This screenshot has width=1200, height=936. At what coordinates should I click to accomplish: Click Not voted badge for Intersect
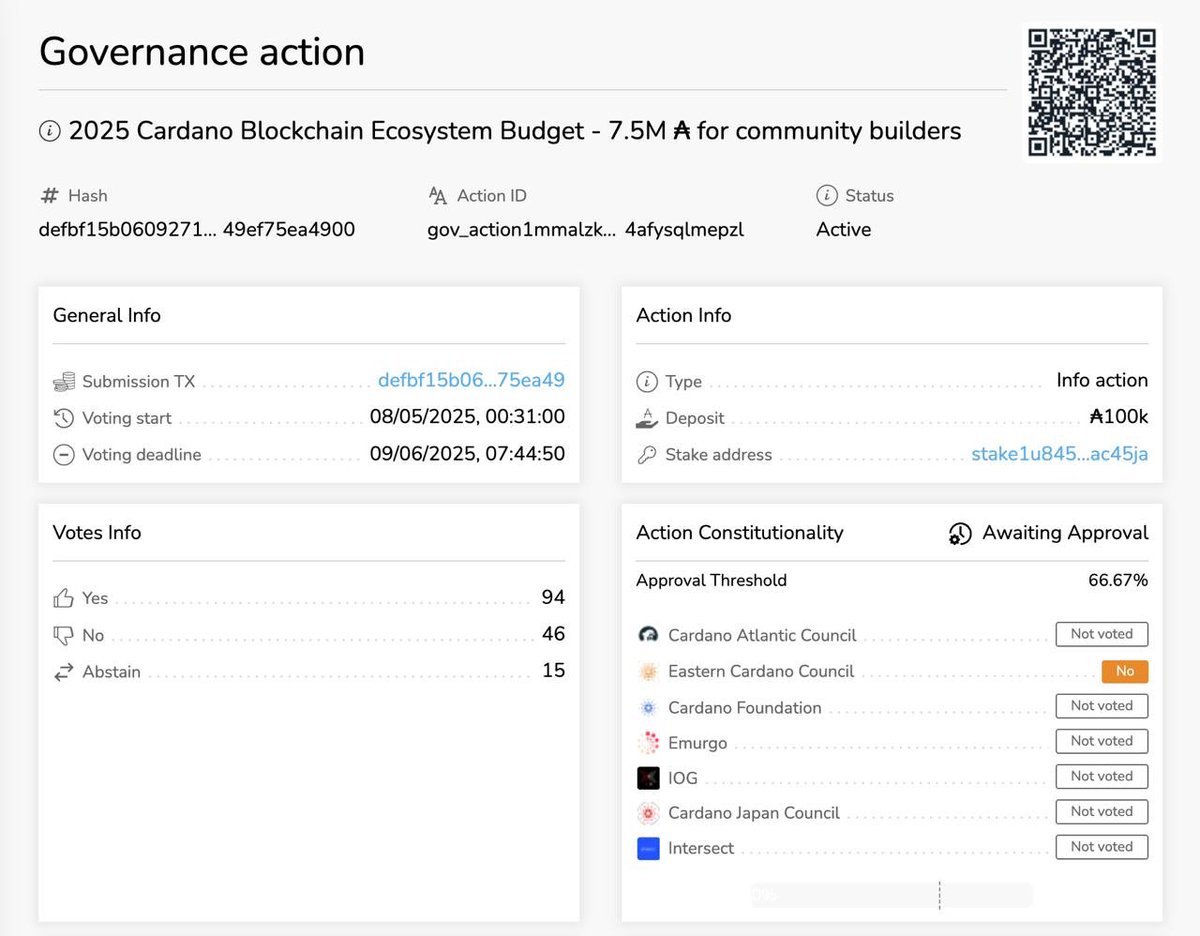coord(1102,846)
